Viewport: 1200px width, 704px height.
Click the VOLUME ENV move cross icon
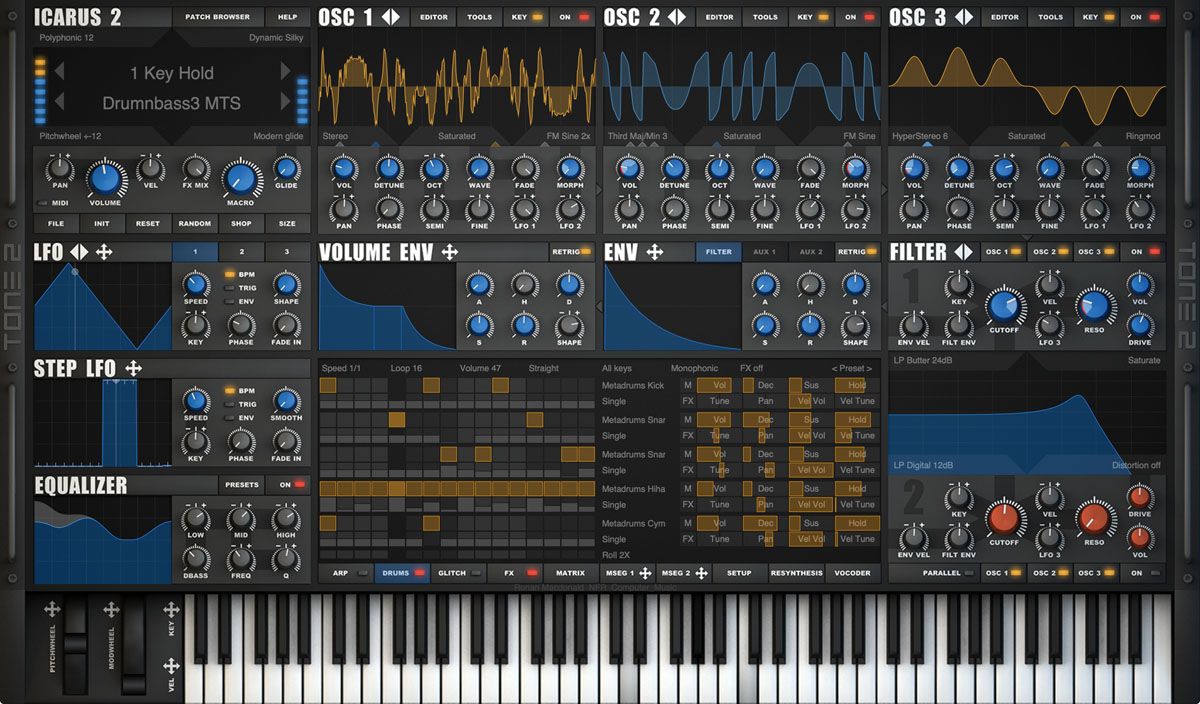[x=450, y=252]
